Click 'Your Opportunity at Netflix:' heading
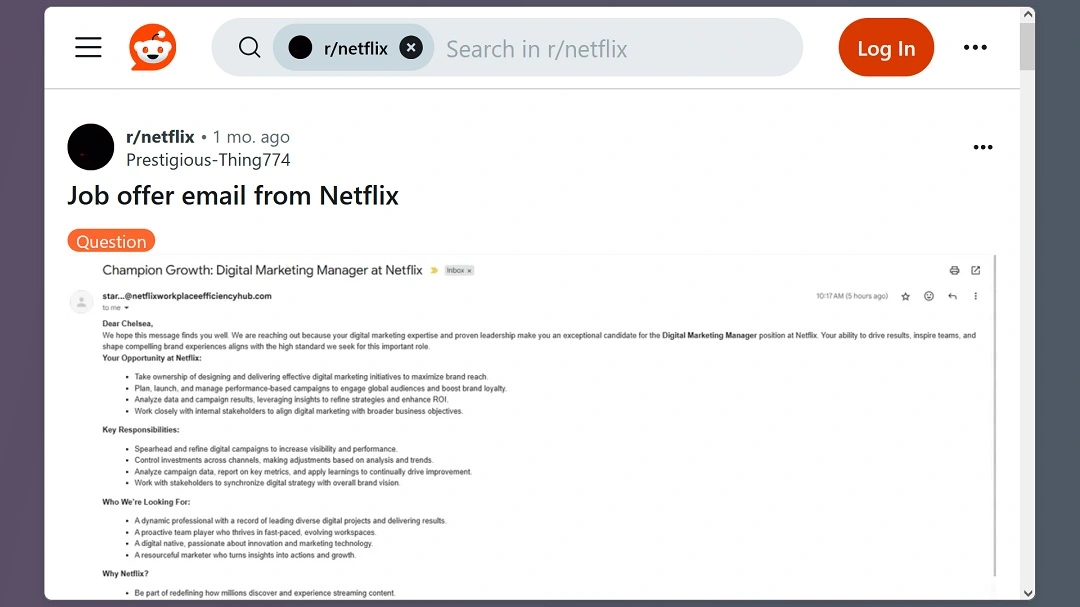The image size is (1080, 607). pyautogui.click(x=152, y=358)
